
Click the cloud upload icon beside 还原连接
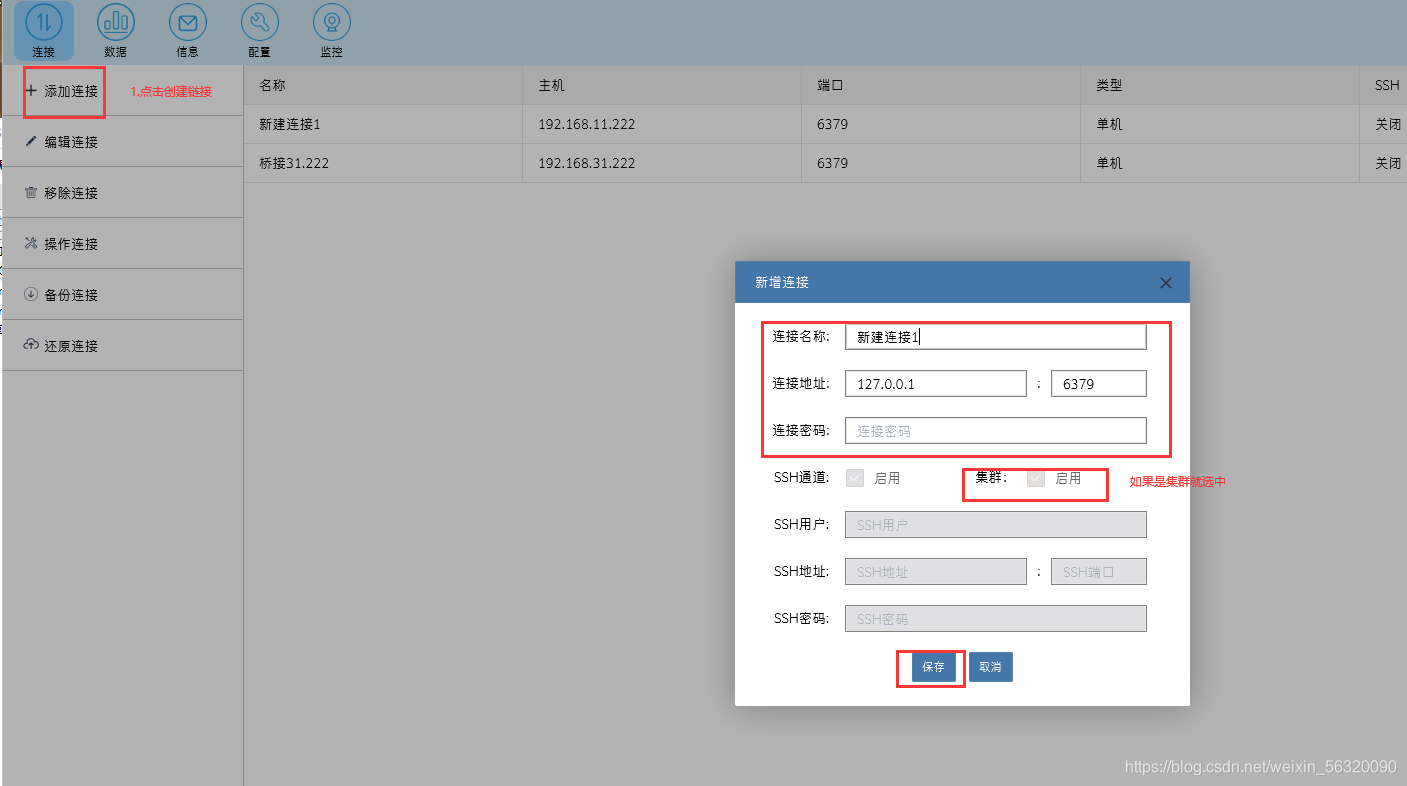pos(31,346)
